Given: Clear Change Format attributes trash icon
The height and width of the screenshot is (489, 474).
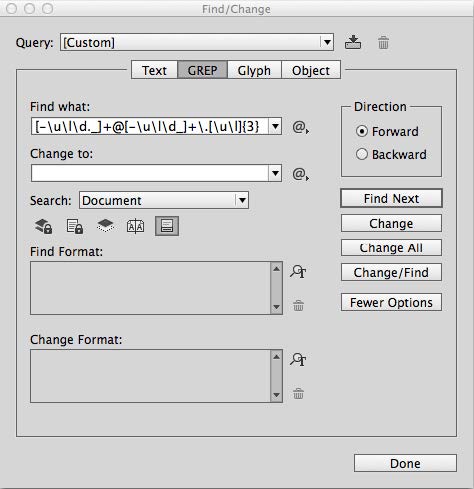Looking at the screenshot, I should tap(298, 394).
